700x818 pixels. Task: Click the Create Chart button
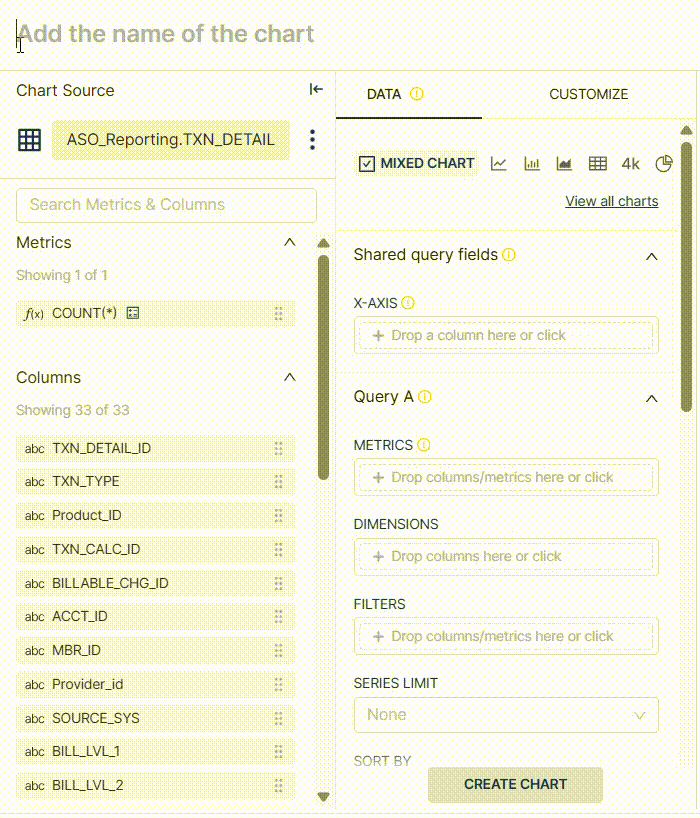(x=515, y=785)
